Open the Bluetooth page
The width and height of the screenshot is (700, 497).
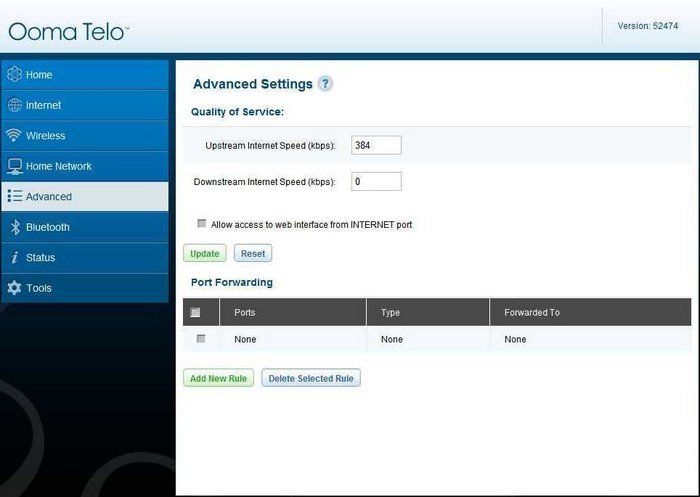[85, 227]
